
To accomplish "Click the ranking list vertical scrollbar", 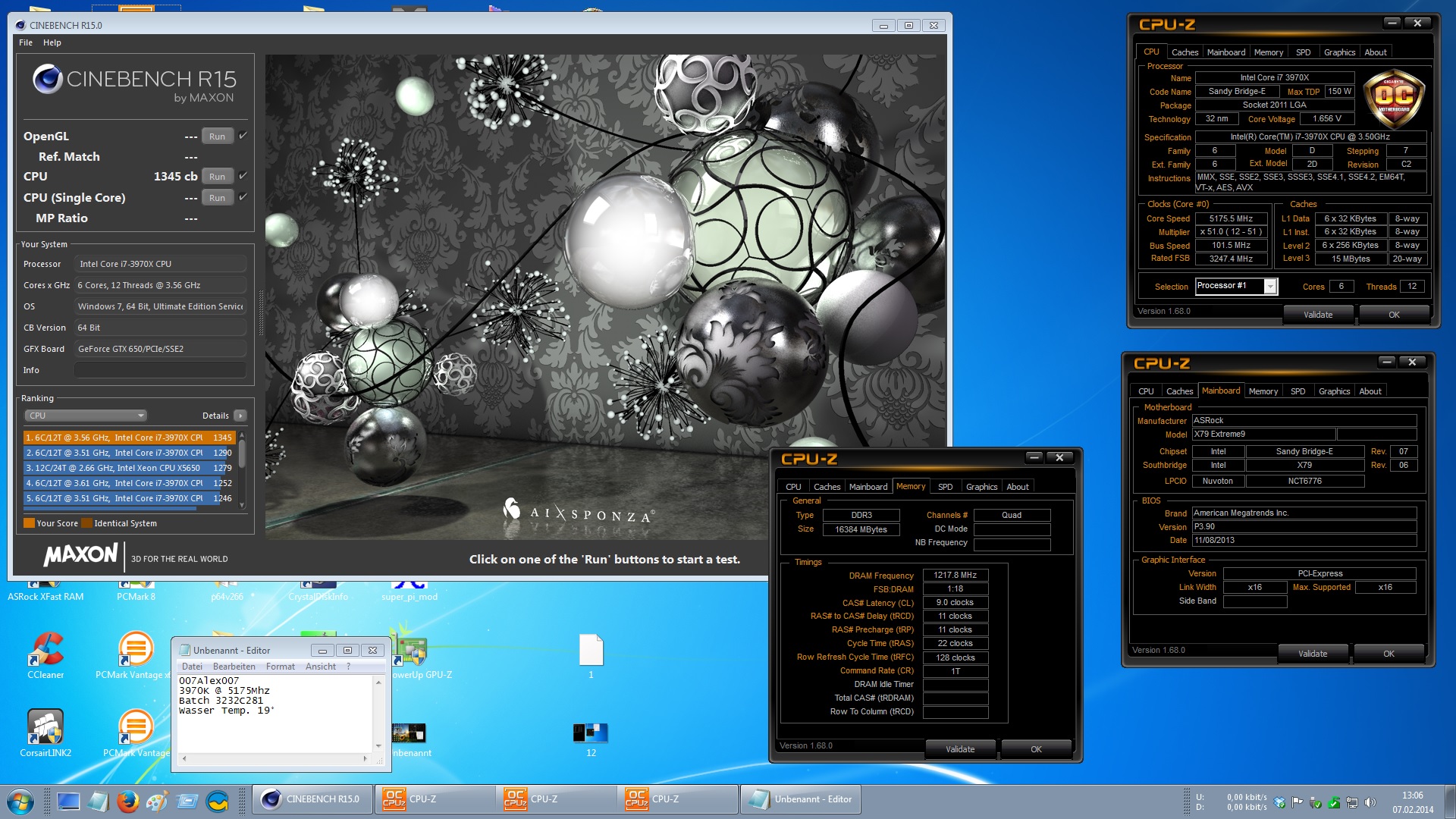I will (x=242, y=469).
